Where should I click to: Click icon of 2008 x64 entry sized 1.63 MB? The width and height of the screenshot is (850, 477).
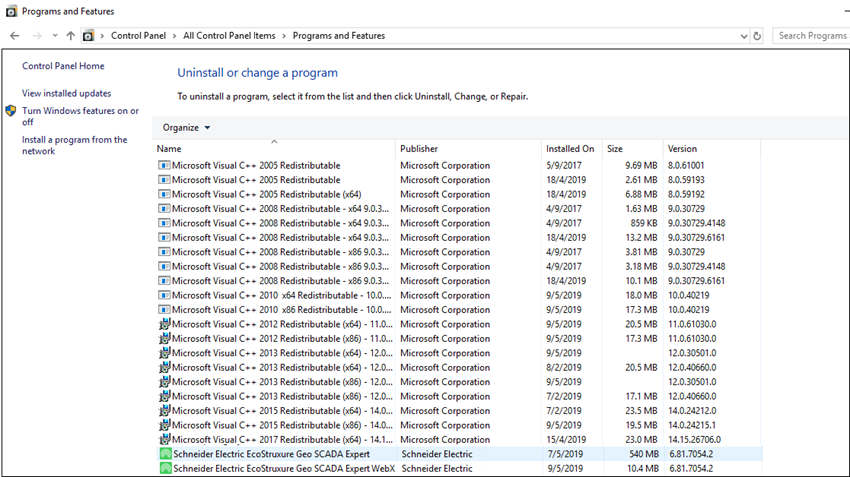tap(164, 209)
